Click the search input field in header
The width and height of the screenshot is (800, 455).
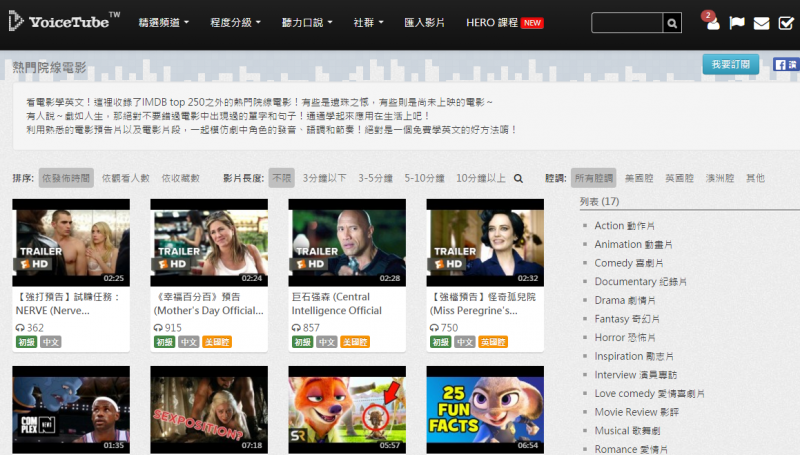pyautogui.click(x=627, y=23)
